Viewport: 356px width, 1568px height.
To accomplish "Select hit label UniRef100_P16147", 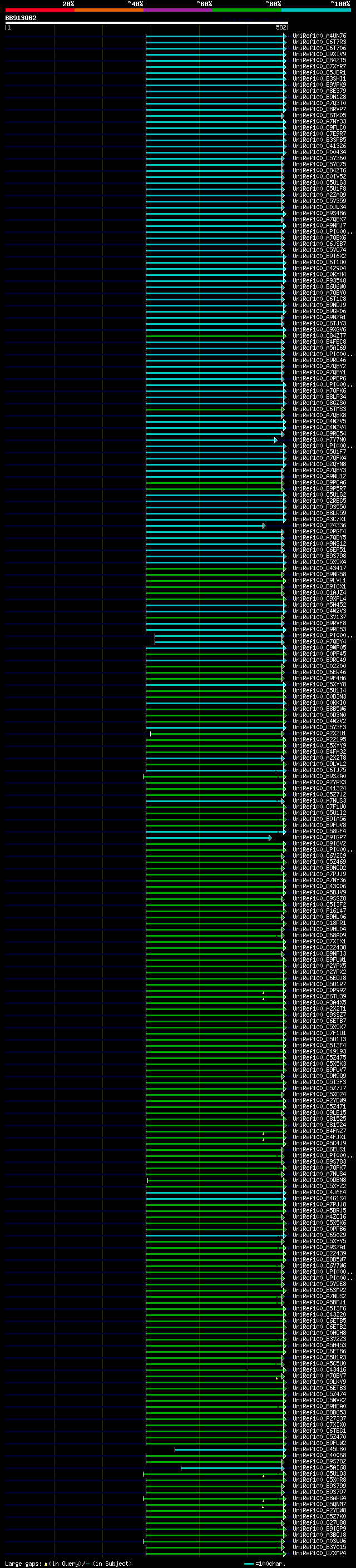I will click(x=319, y=911).
